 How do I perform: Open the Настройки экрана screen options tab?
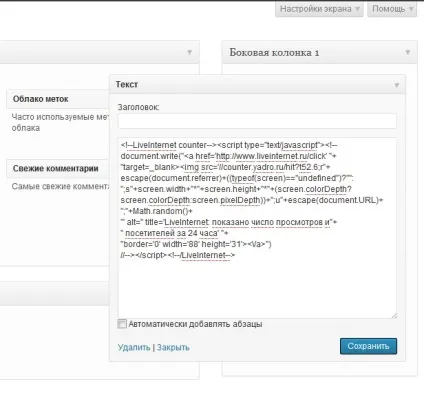click(x=319, y=9)
